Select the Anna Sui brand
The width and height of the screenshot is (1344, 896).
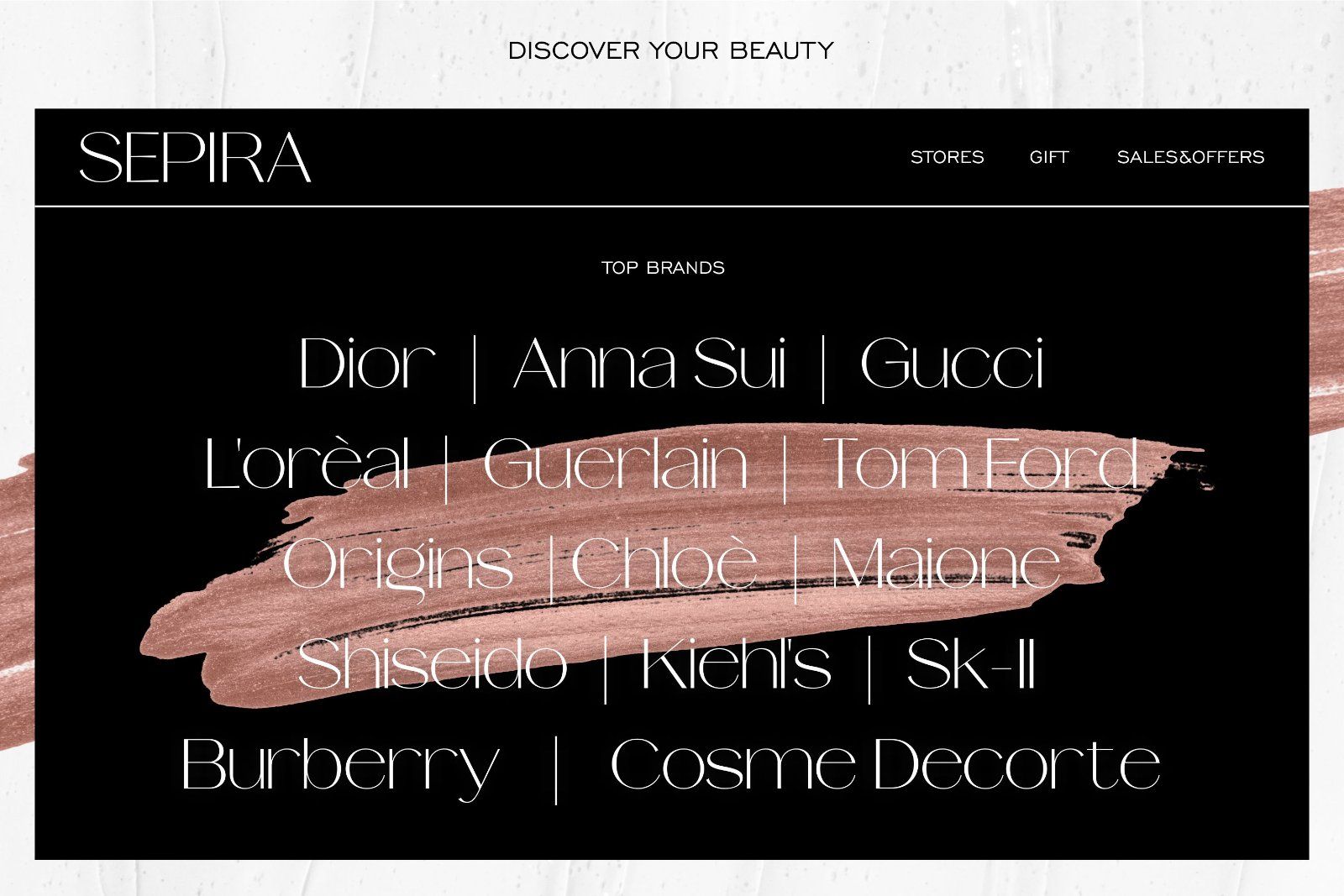click(x=650, y=364)
